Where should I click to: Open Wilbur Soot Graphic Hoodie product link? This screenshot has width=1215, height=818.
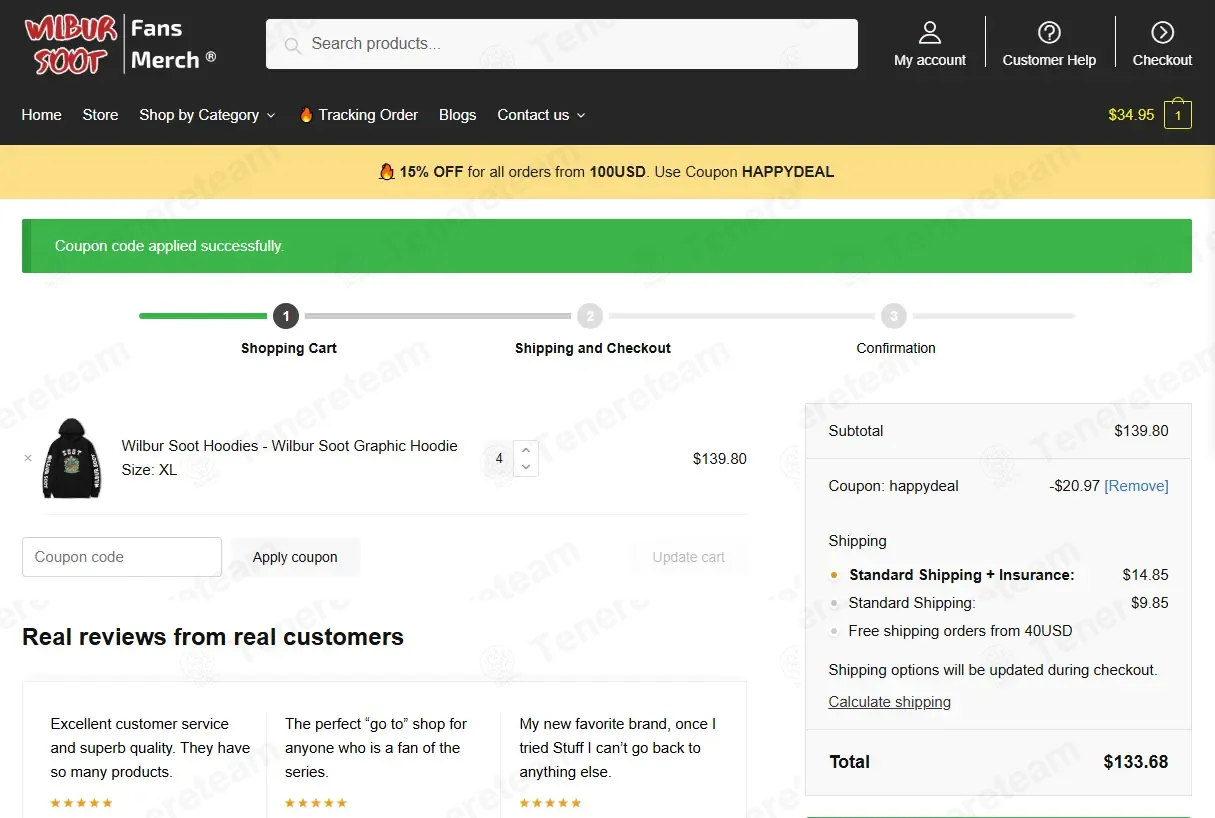[x=289, y=446]
